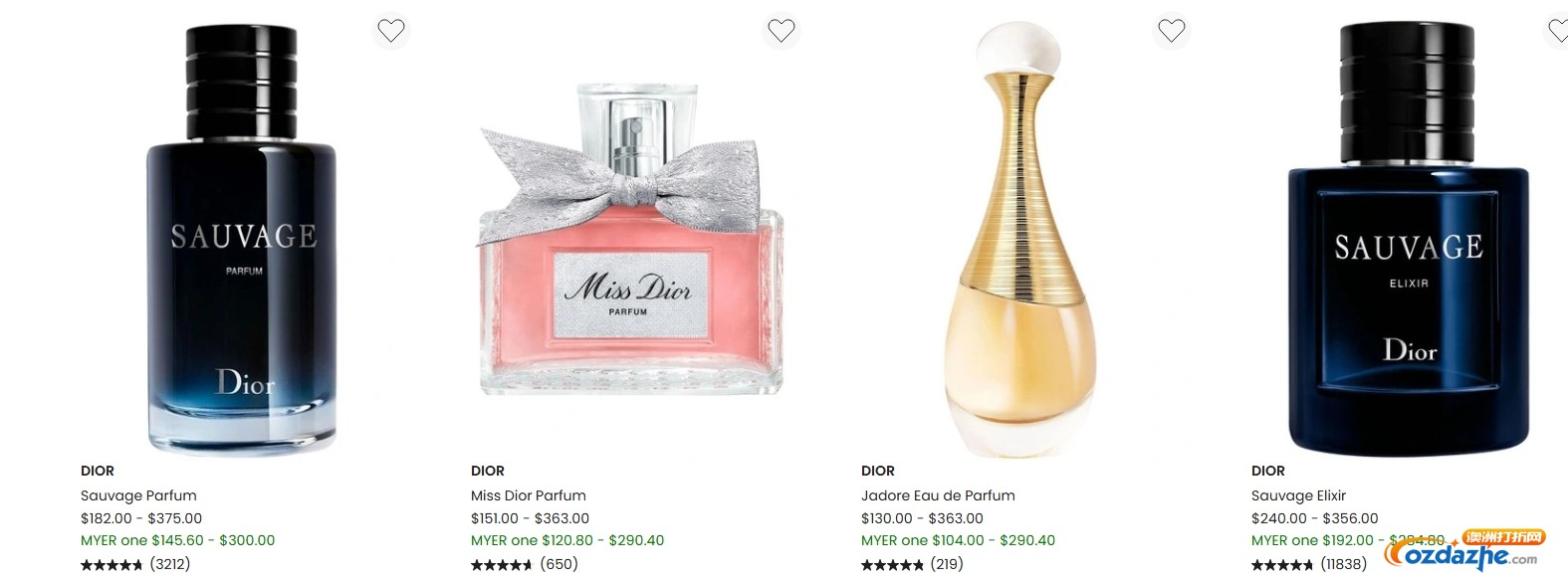
Task: Open the golden Jadore bottle image
Action: click(1021, 239)
